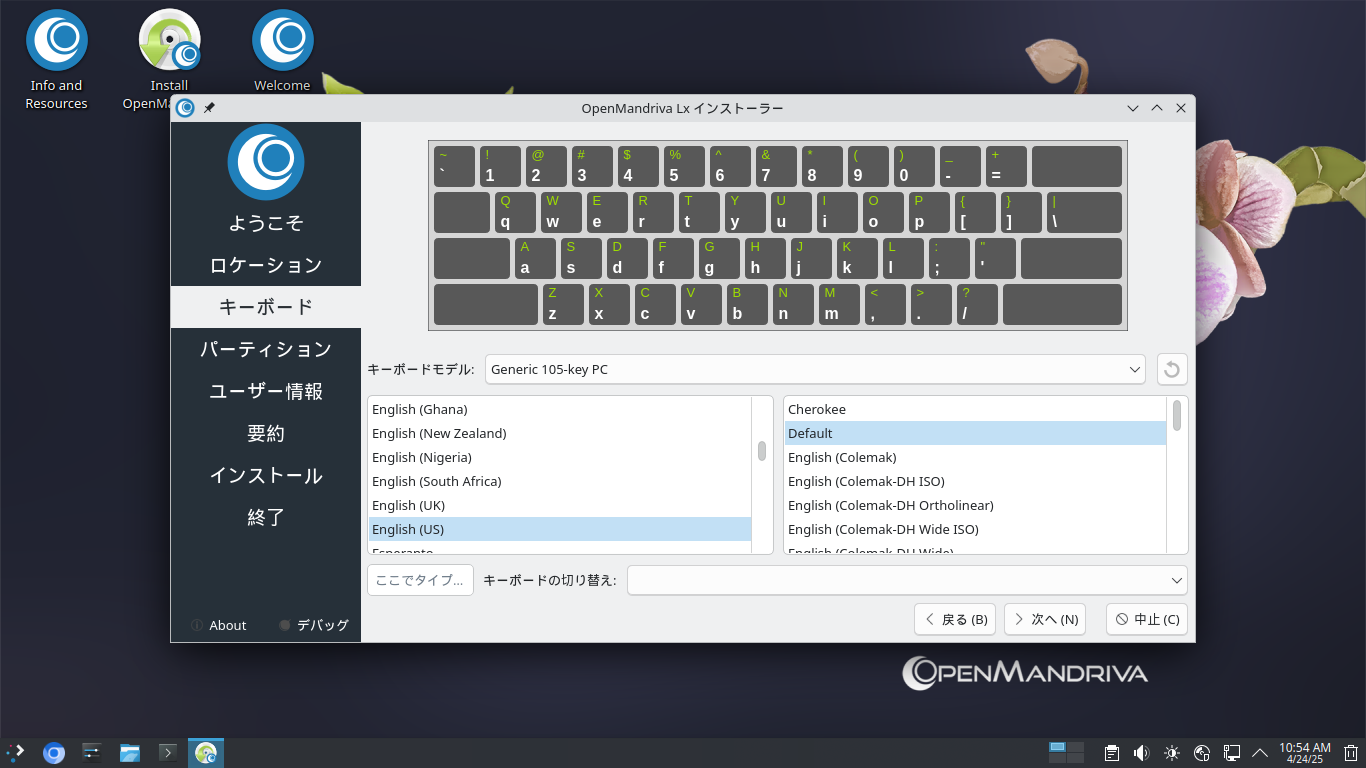
Task: Open the About button in the sidebar
Action: [x=219, y=625]
